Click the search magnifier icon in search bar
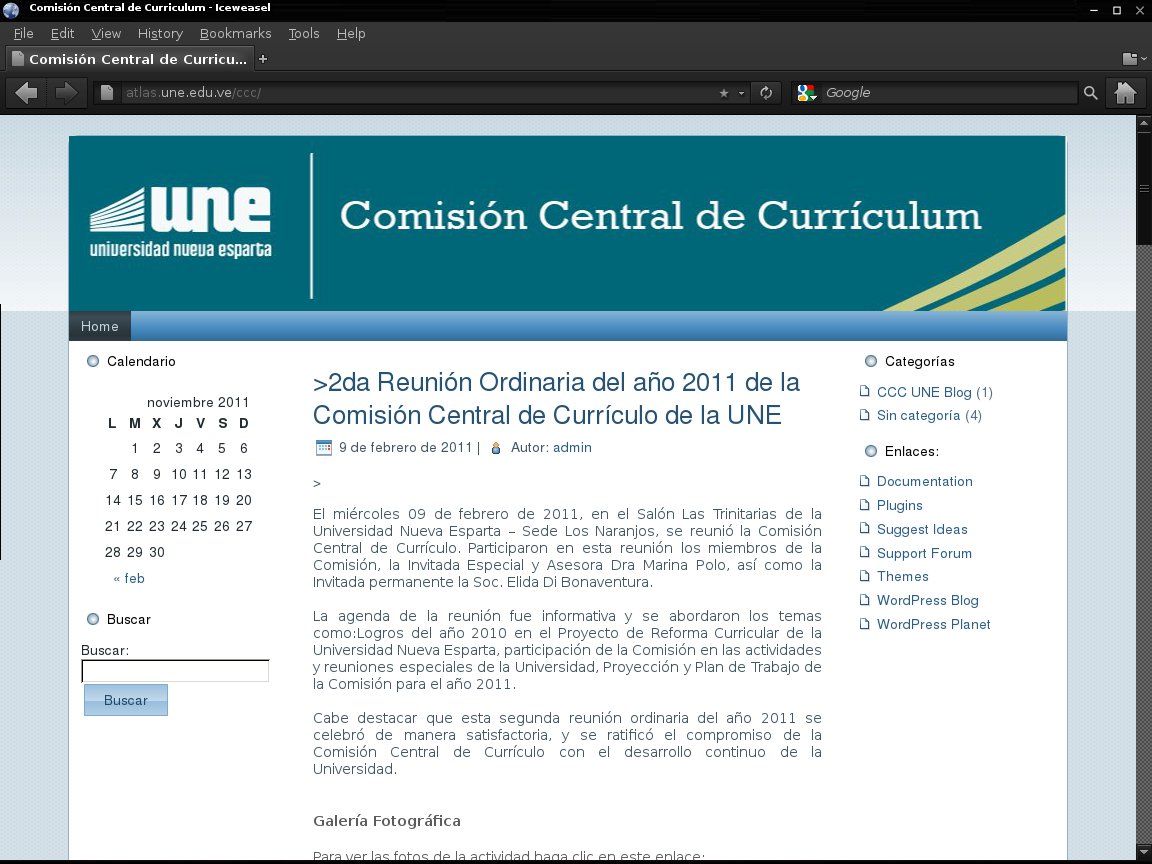This screenshot has width=1152, height=864. pos(1090,93)
